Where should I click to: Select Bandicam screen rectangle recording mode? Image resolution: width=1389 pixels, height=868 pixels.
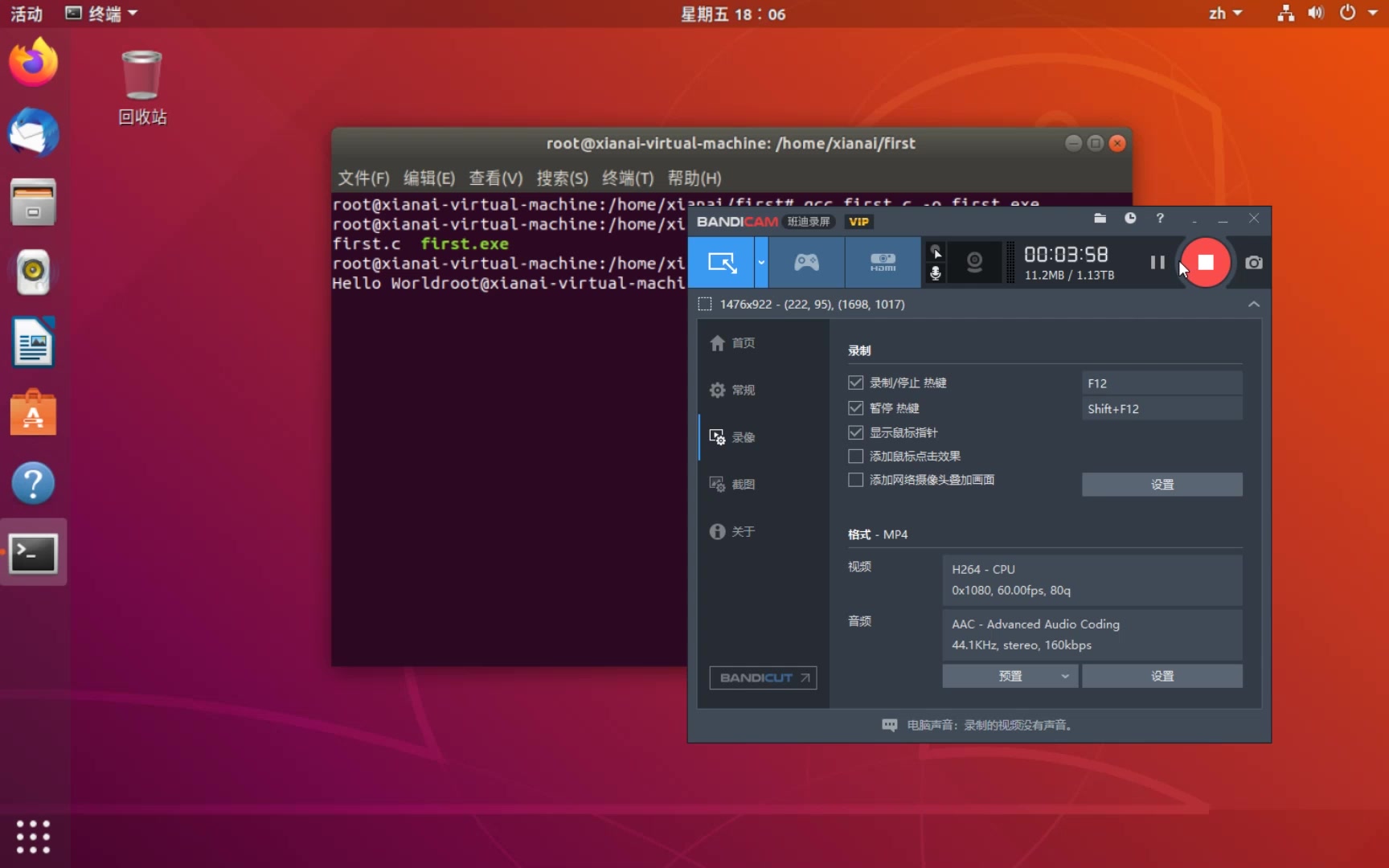pyautogui.click(x=721, y=263)
